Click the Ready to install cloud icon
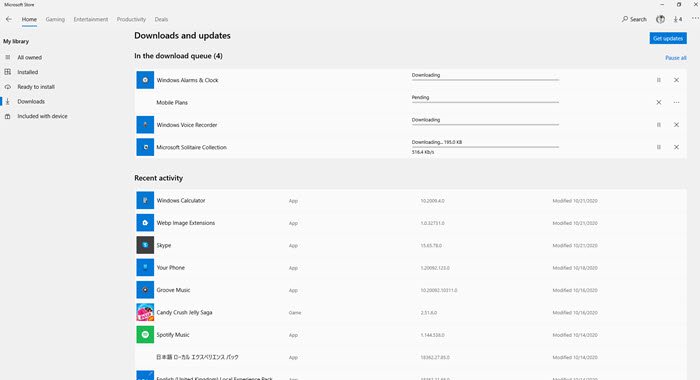The height and width of the screenshot is (380, 700). (x=8, y=87)
